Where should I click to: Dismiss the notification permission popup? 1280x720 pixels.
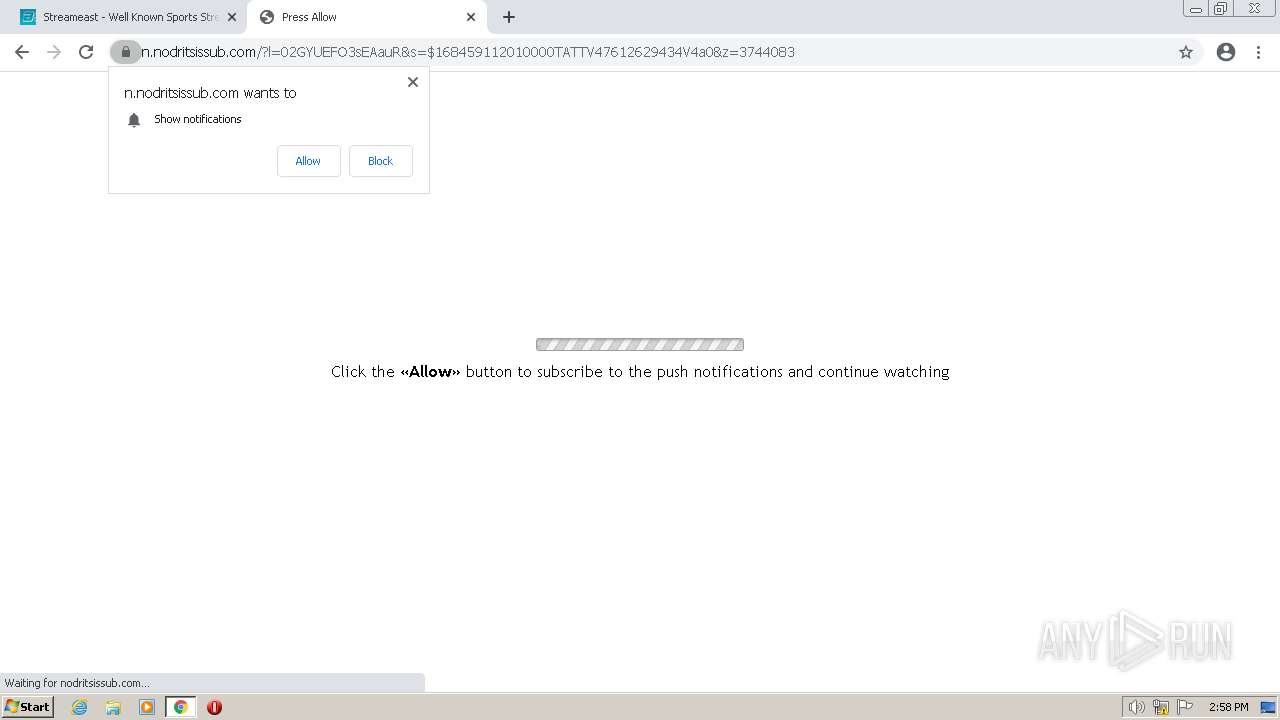pos(413,82)
